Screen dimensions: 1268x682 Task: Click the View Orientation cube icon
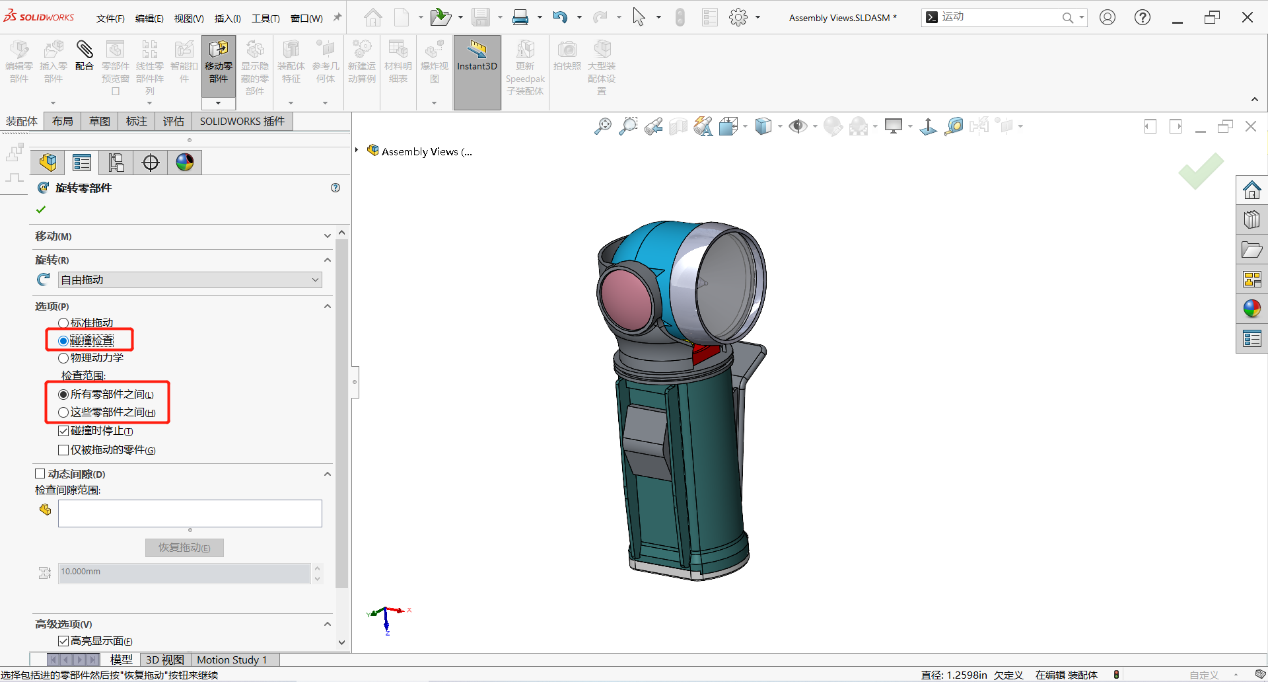pos(728,126)
